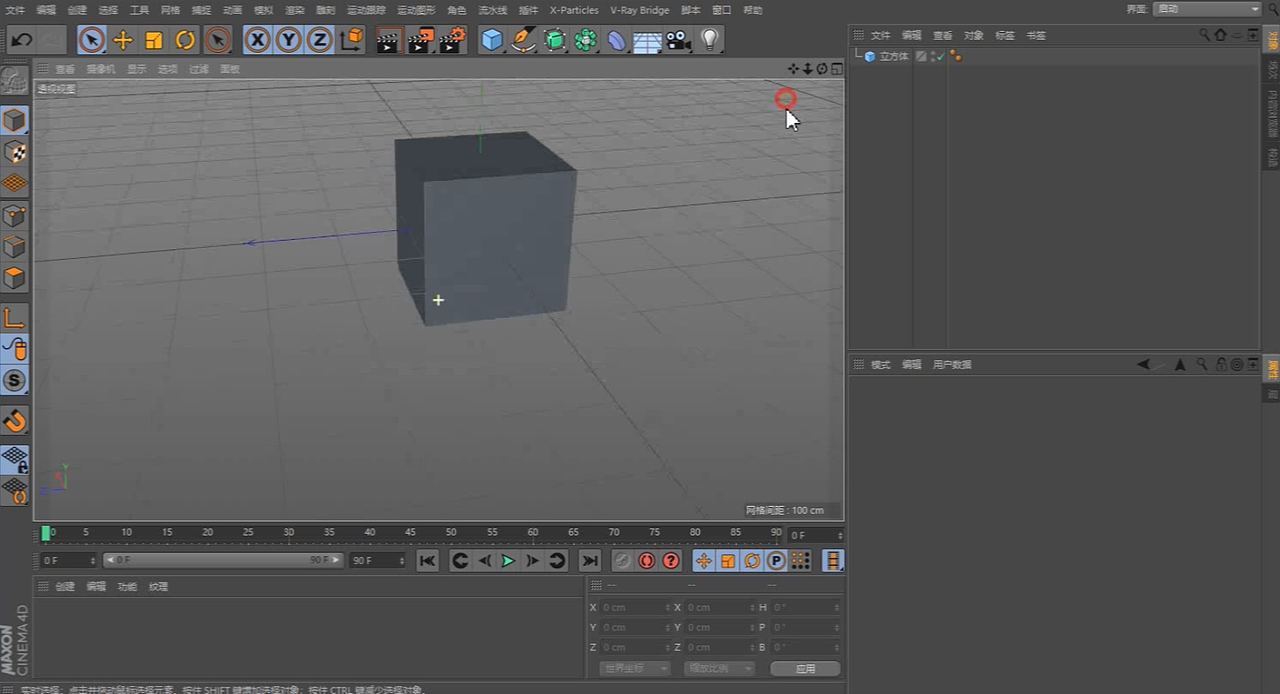Click Make Editable icon in left sidebar
This screenshot has height=694, width=1280.
point(14,82)
